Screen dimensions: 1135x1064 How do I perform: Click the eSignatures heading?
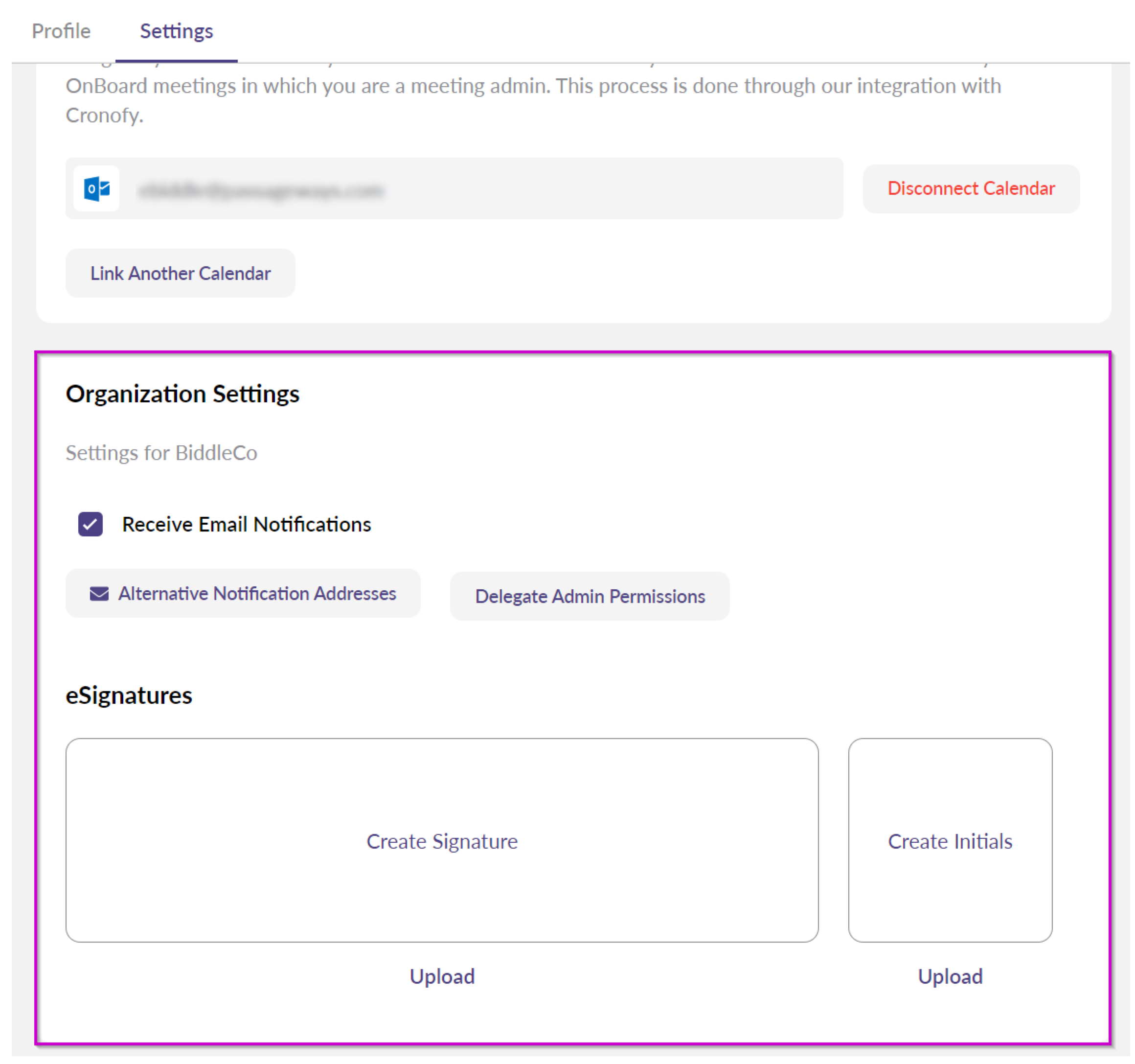129,695
